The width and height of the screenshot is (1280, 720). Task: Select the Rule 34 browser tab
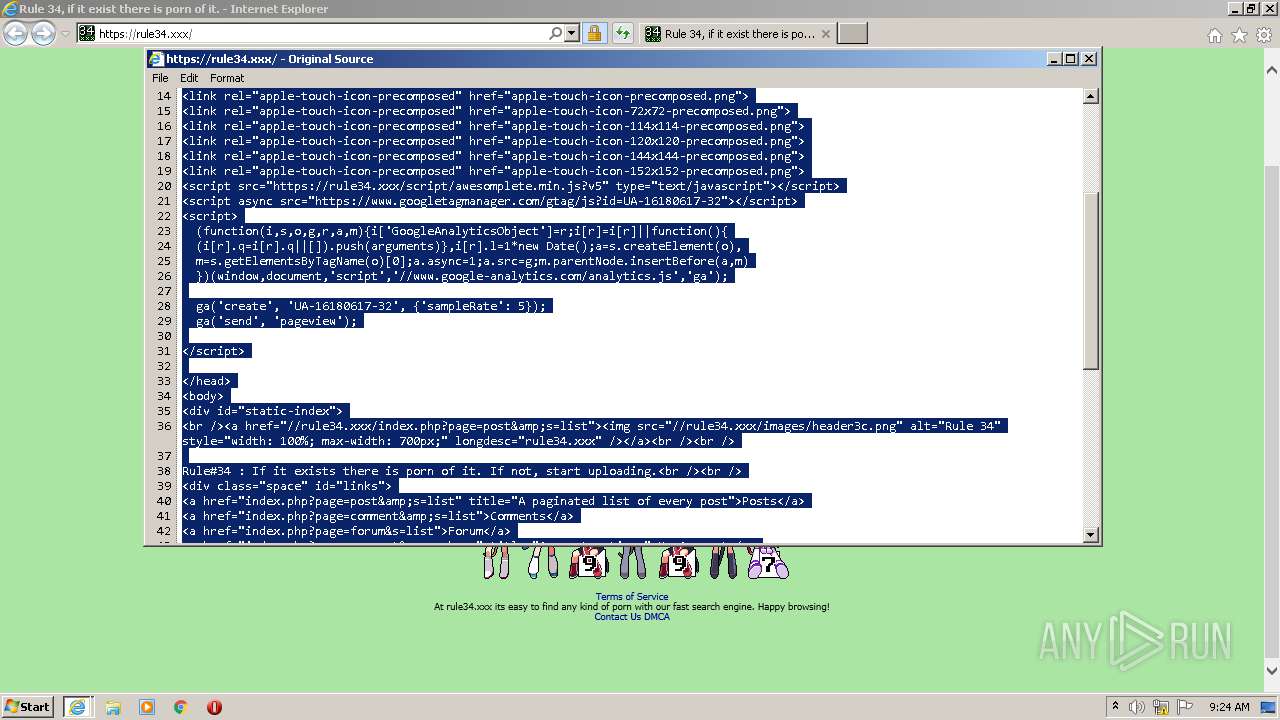pyautogui.click(x=738, y=34)
